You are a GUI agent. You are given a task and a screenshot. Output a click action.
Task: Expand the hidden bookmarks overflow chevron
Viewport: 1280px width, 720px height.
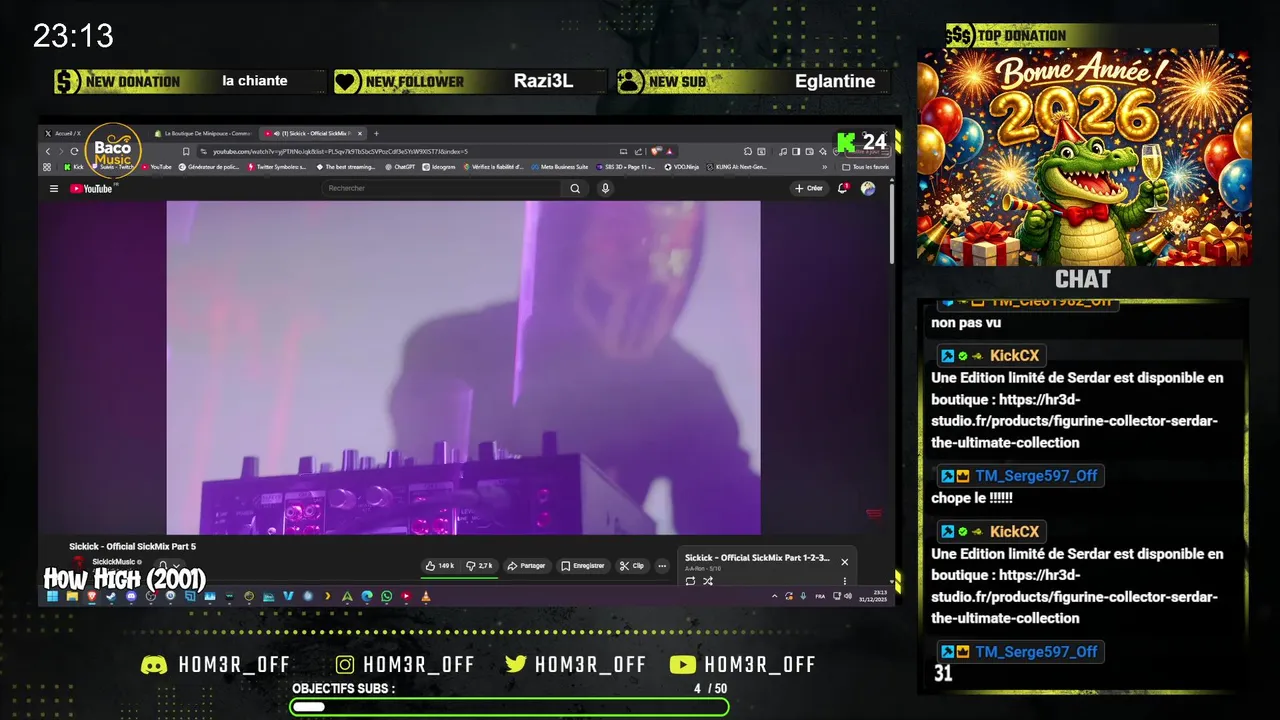[825, 167]
